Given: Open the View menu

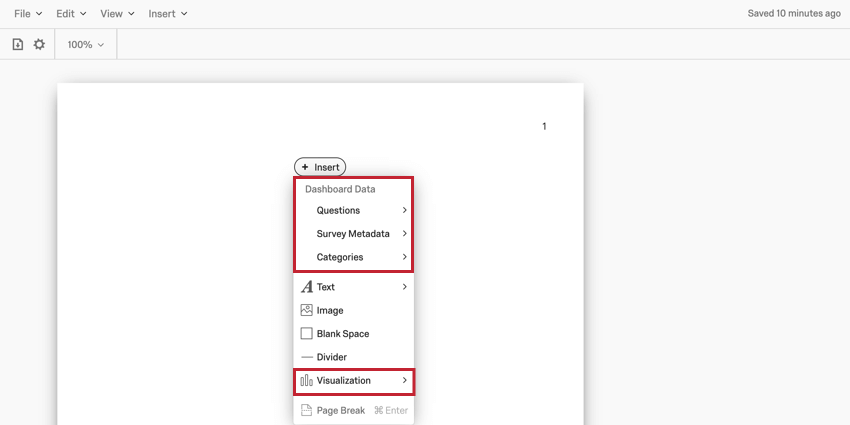Looking at the screenshot, I should (117, 14).
